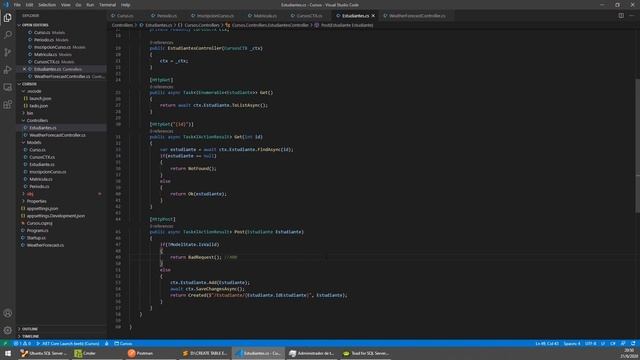The image size is (640, 360).
Task: Click the feedback icon in status bar
Action: point(623,344)
